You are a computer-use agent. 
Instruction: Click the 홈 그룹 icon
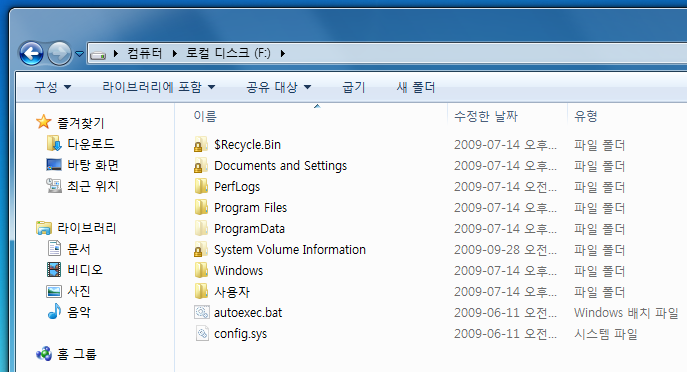pos(43,353)
